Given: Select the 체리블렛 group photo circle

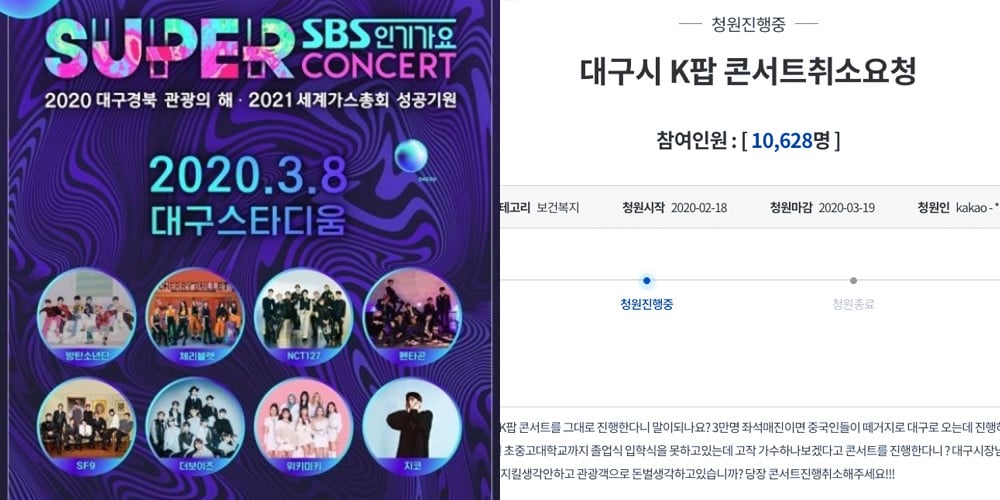Looking at the screenshot, I should click(x=195, y=317).
